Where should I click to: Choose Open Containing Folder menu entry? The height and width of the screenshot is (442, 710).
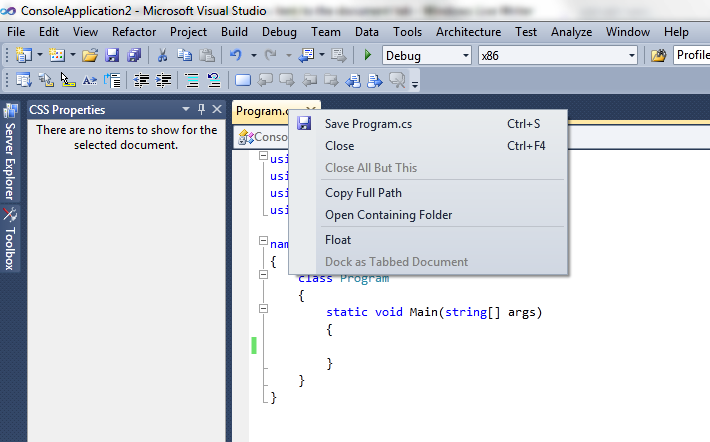[x=388, y=215]
